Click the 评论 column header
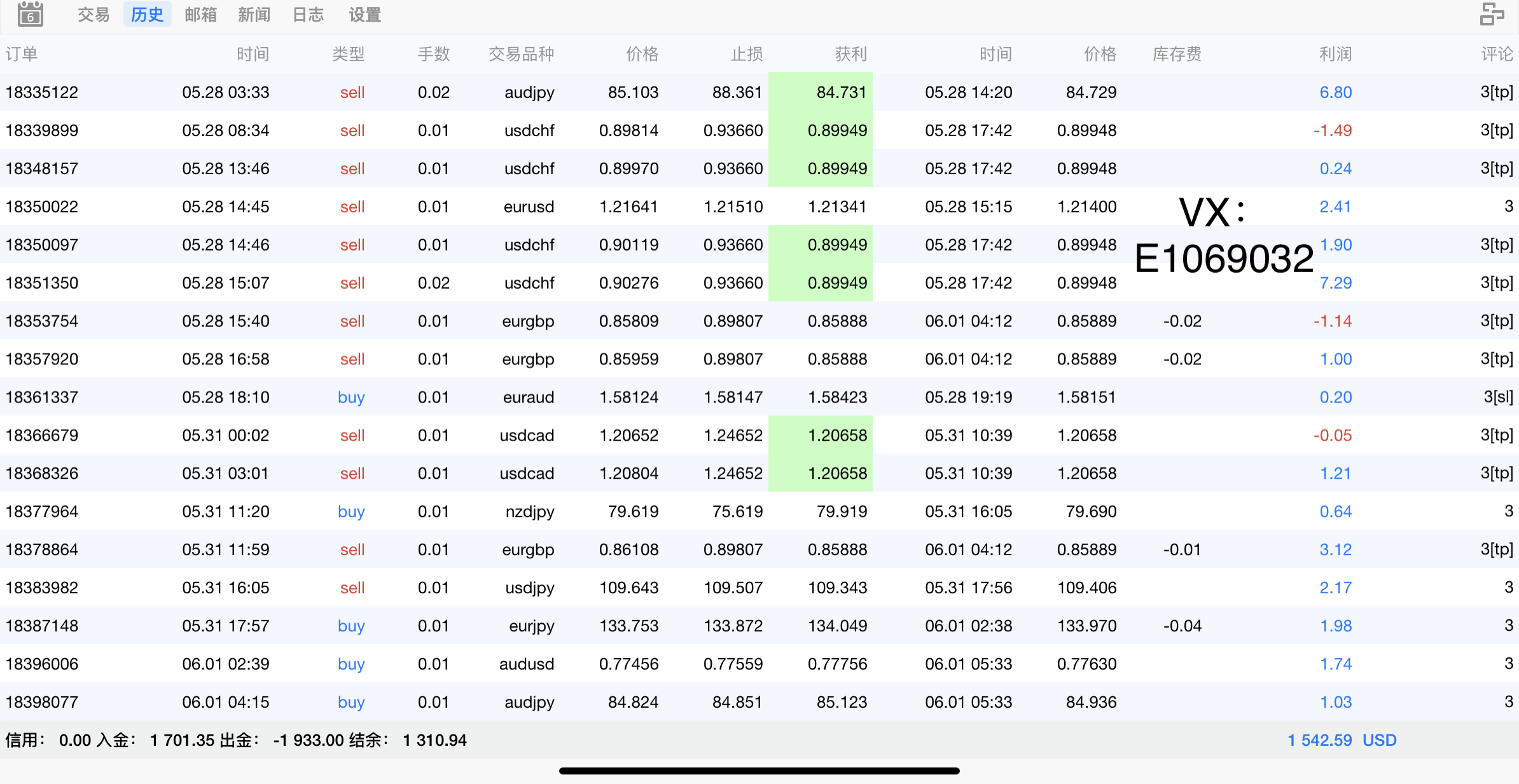The height and width of the screenshot is (784, 1519). pos(1496,54)
